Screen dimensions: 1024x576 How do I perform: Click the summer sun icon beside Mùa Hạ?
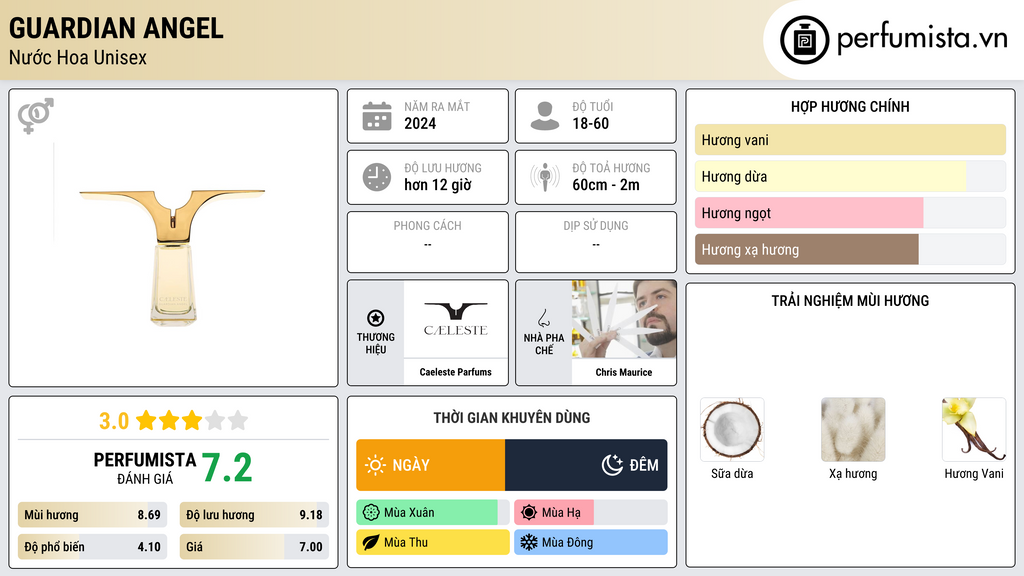(529, 513)
